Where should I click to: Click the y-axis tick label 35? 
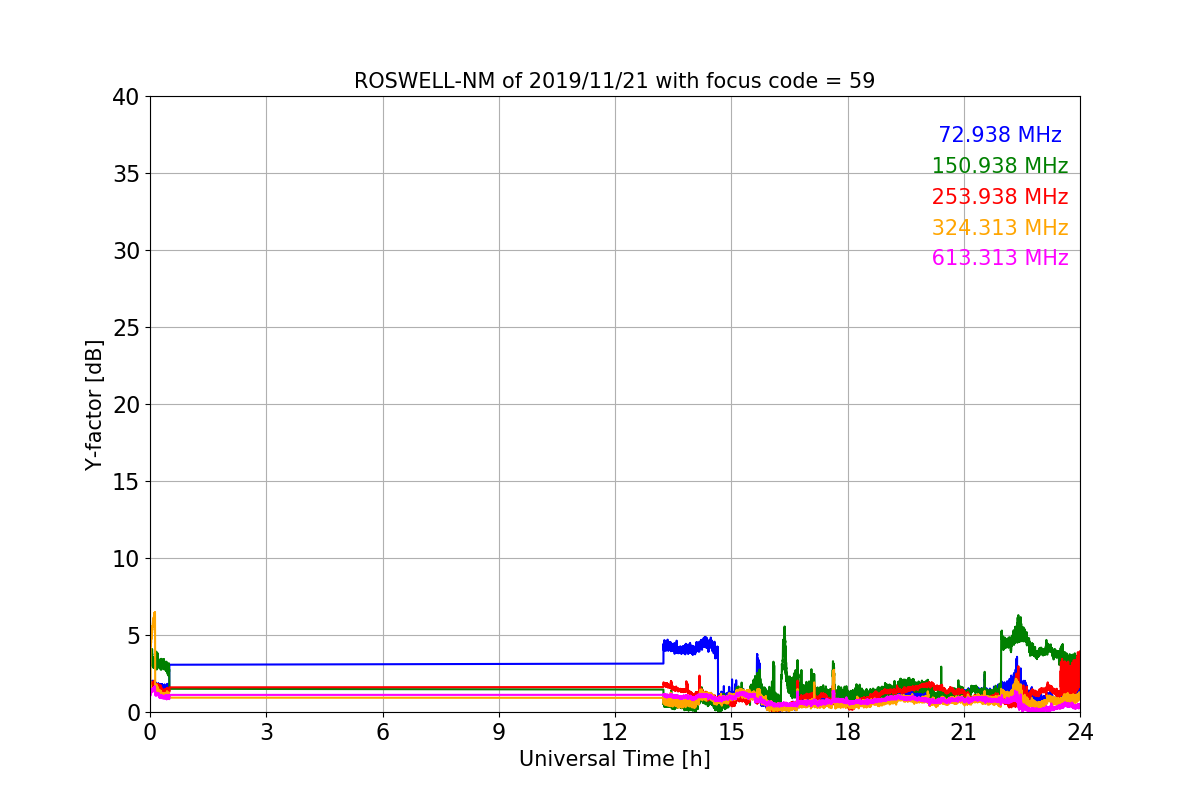coord(126,174)
